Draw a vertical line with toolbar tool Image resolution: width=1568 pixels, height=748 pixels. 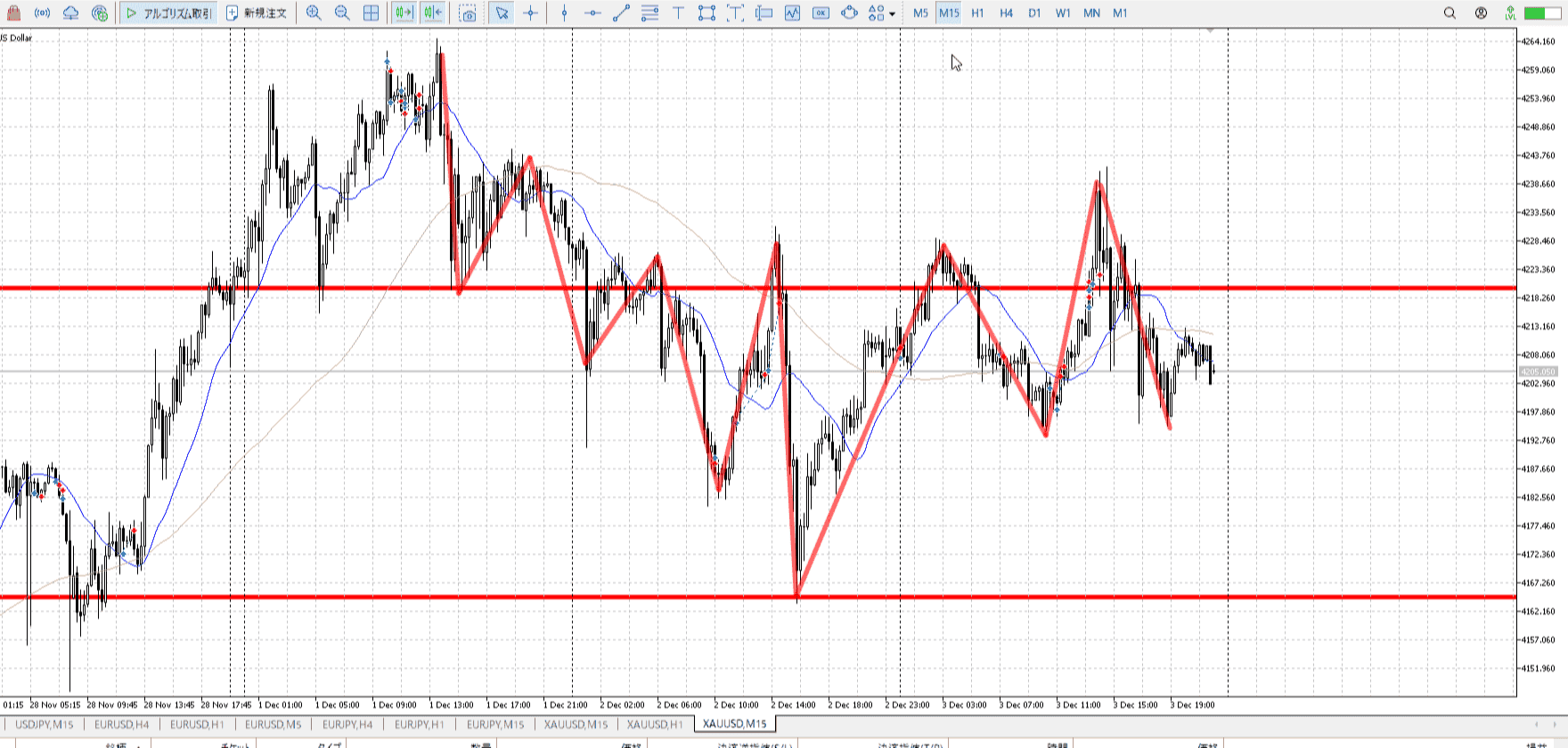[x=564, y=13]
